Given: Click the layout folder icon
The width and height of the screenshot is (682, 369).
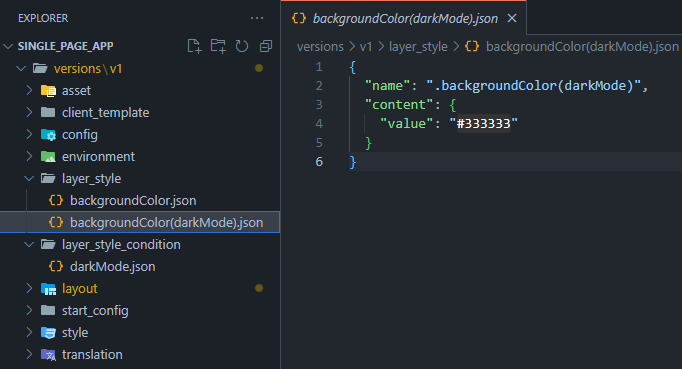Looking at the screenshot, I should click(x=48, y=289).
